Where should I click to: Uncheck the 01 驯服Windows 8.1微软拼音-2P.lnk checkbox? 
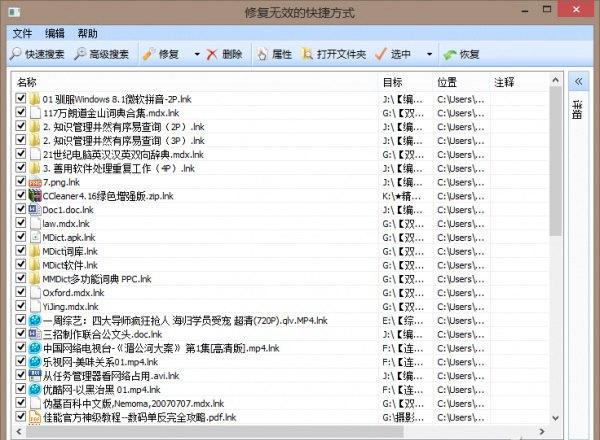pyautogui.click(x=21, y=98)
